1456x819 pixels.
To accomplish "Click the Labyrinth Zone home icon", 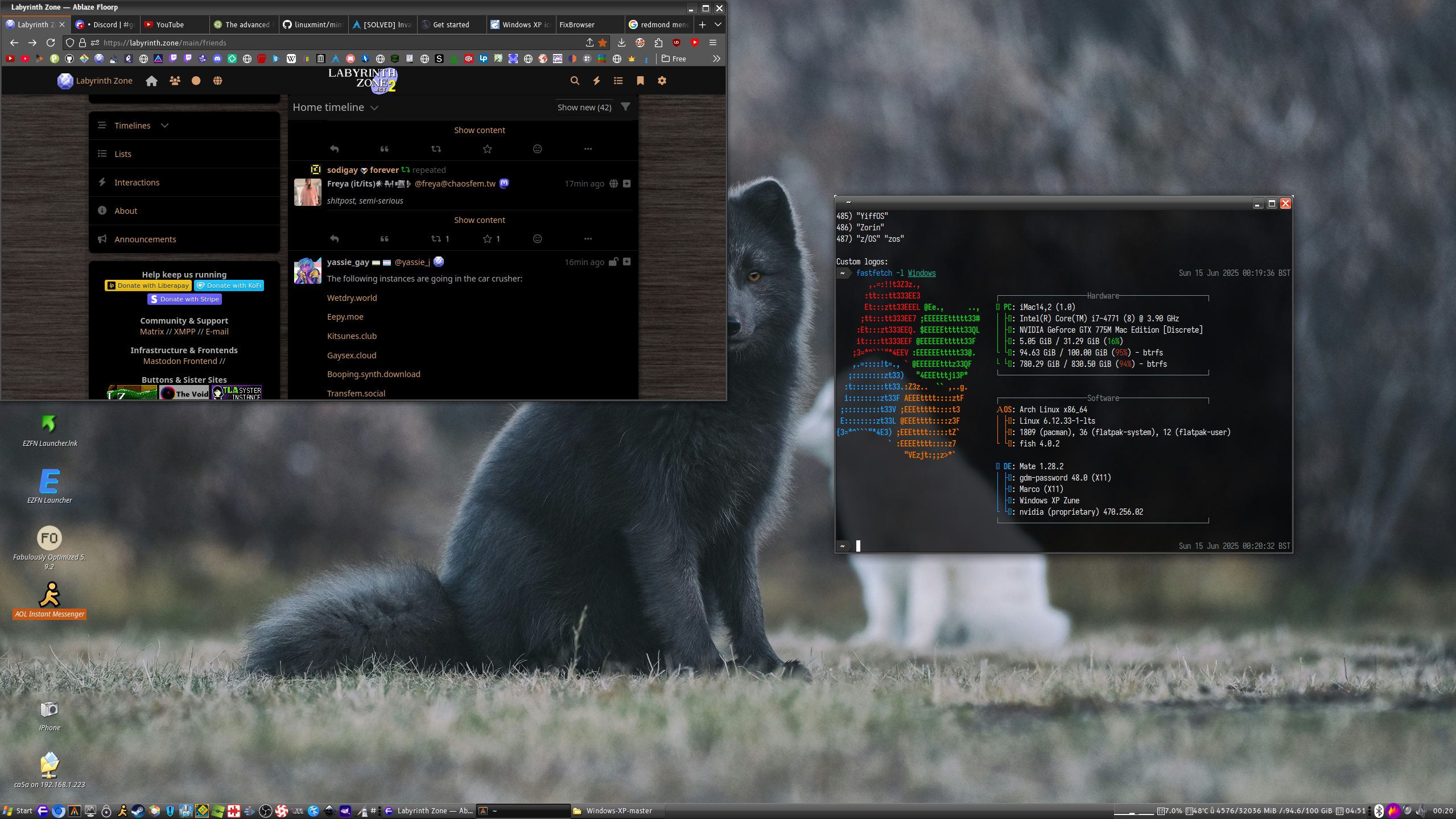I will [151, 81].
